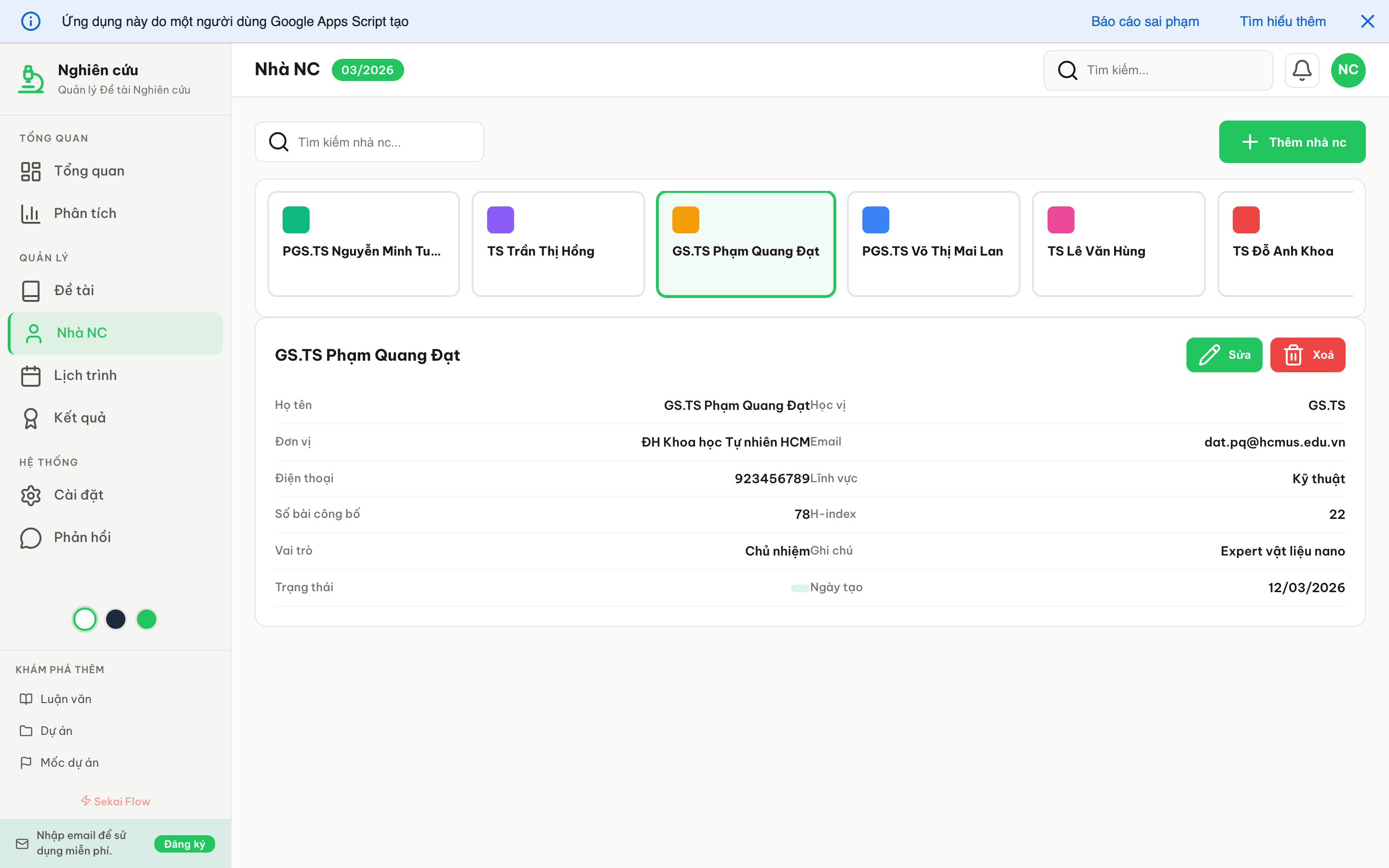Viewport: 1389px width, 868px height.
Task: Open the Luận văn section
Action: click(66, 699)
